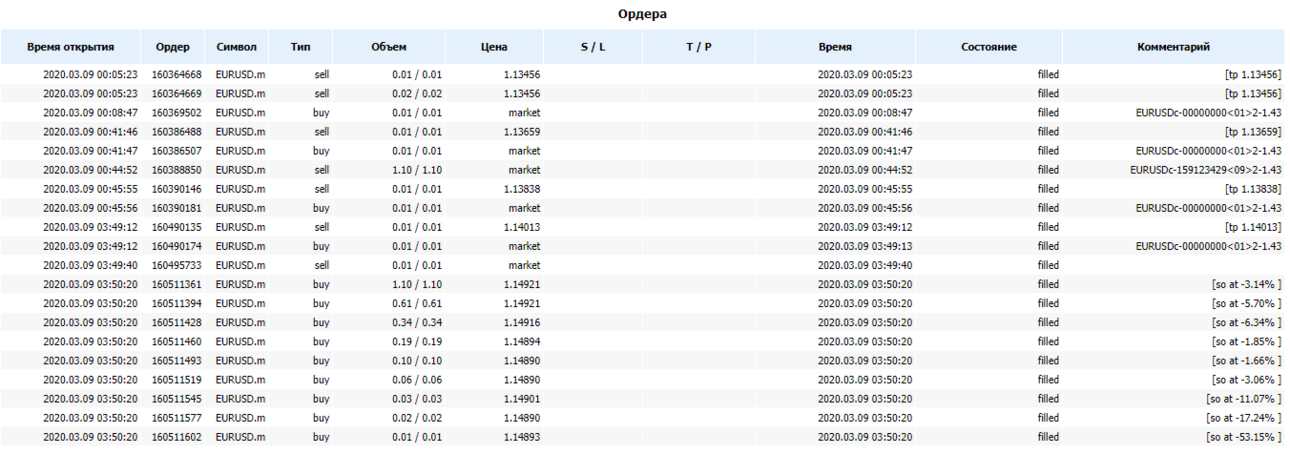Click the 'Ордер' column header
The width and height of the screenshot is (1290, 454).
pyautogui.click(x=173, y=47)
